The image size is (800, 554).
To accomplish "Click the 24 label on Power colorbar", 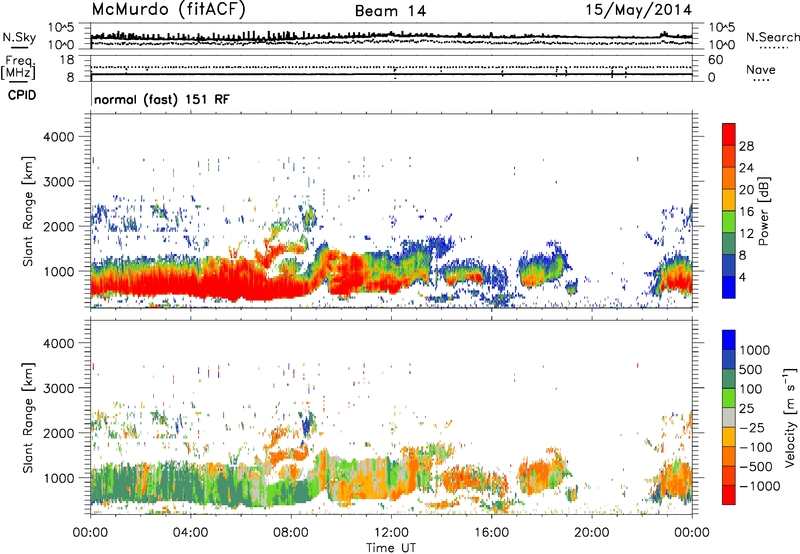I will [x=746, y=168].
